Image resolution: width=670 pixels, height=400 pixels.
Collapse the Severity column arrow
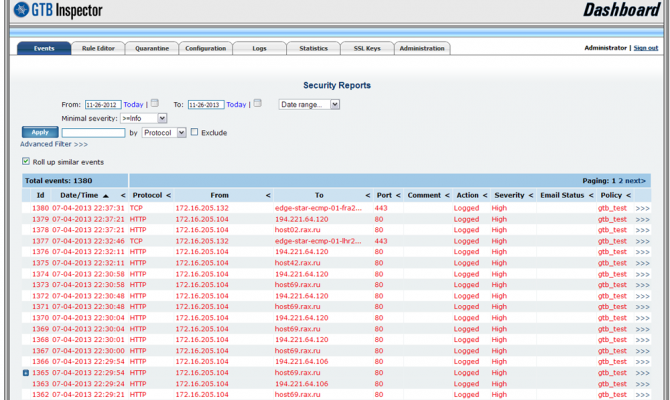[x=531, y=196]
